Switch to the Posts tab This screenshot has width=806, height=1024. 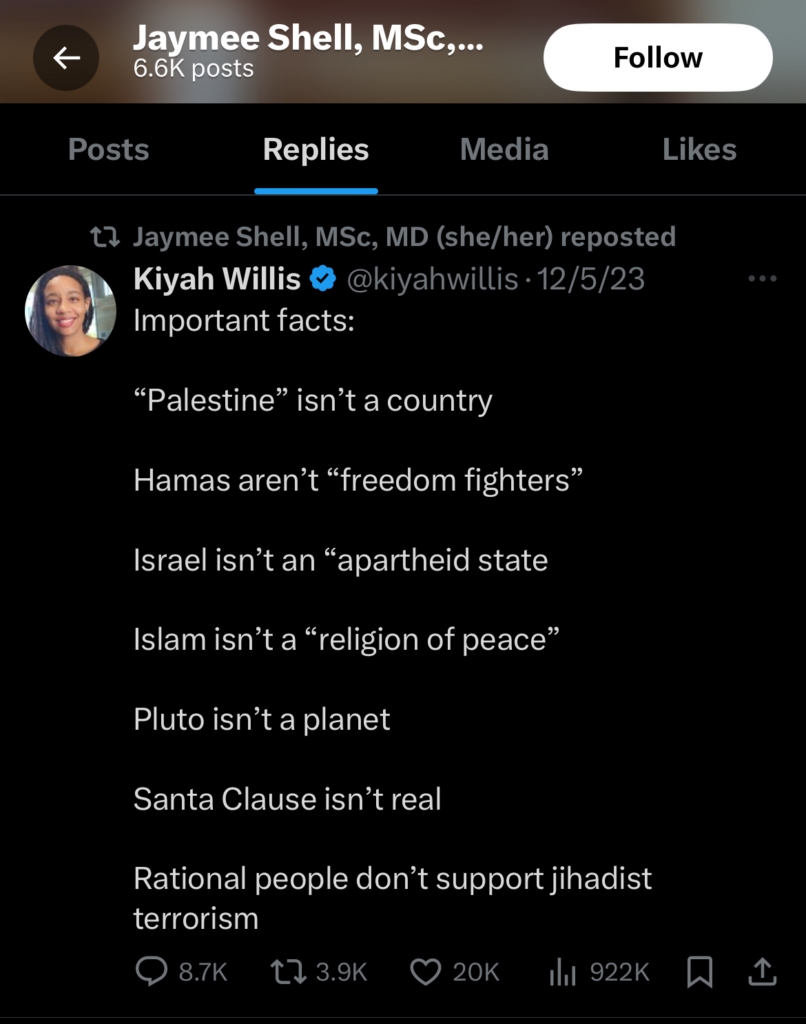[108, 149]
